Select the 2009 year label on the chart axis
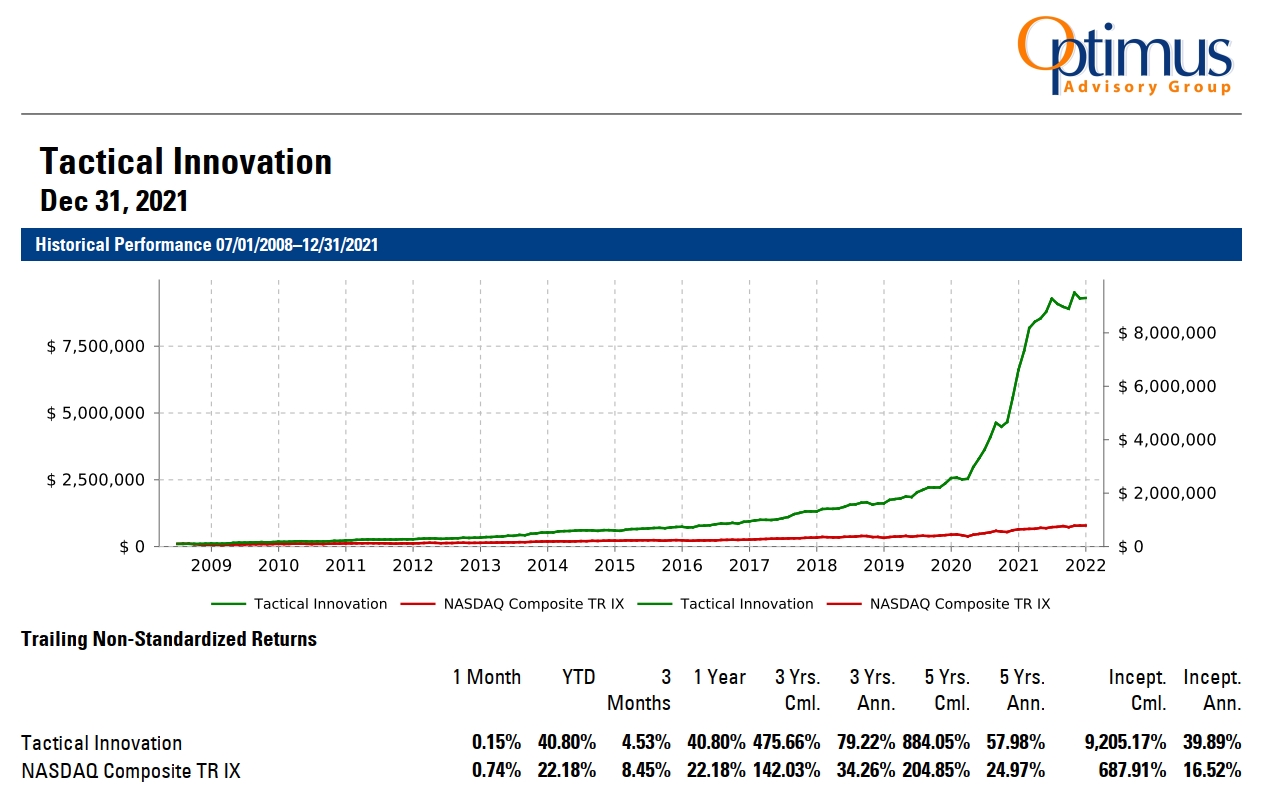 coord(211,566)
